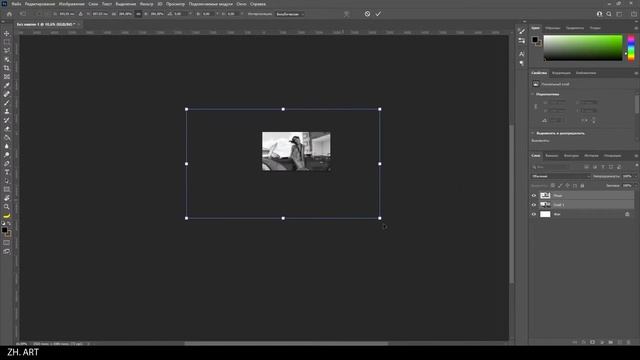This screenshot has height=360, width=640.
Task: Select the Crop tool
Action: pos(7,68)
